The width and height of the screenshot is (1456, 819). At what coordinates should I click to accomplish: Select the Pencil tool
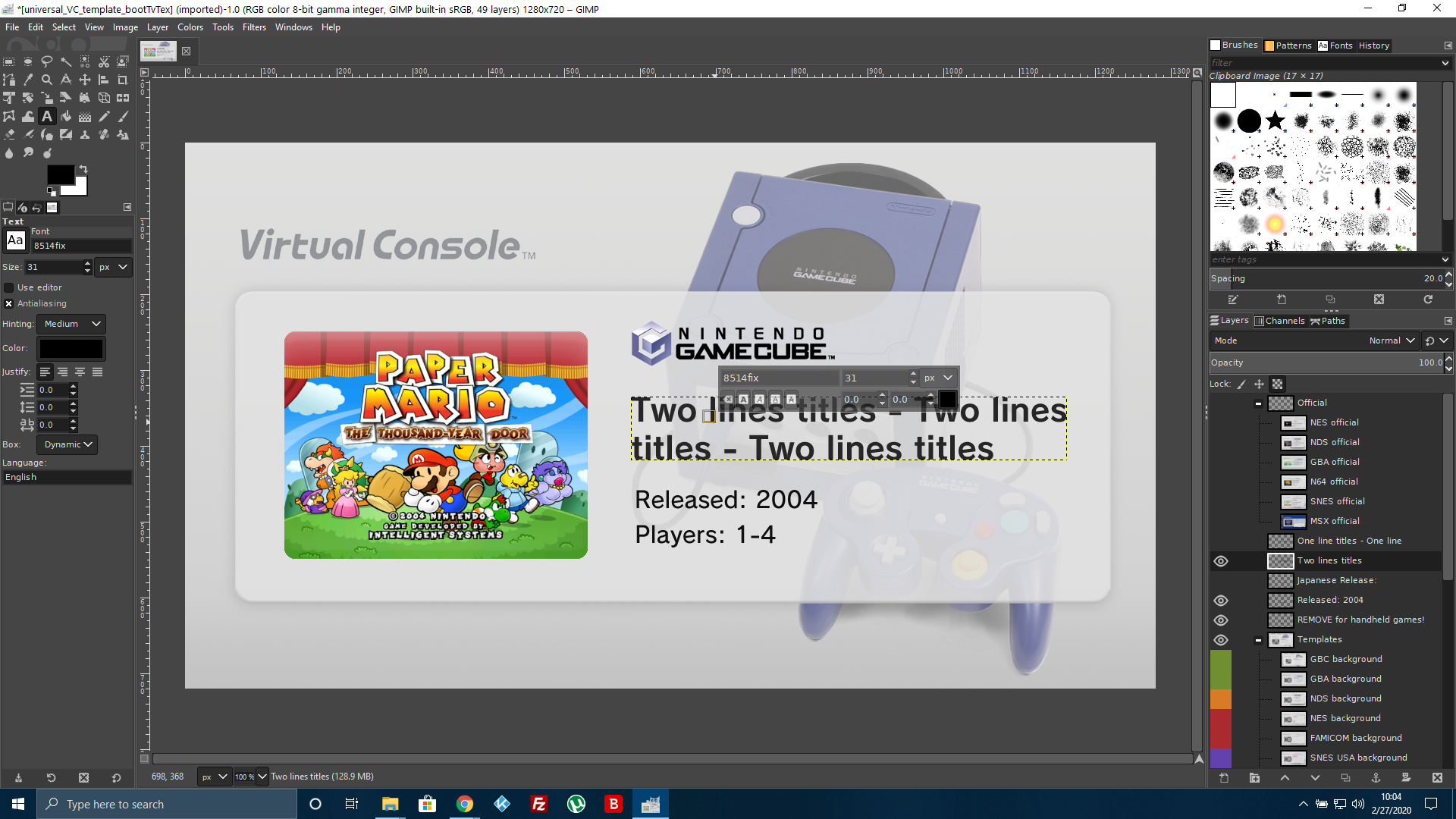click(104, 116)
